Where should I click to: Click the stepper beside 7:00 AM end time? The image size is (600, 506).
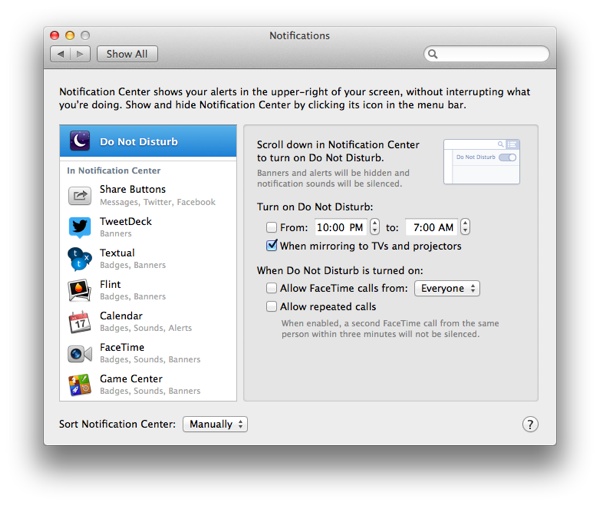pos(465,228)
